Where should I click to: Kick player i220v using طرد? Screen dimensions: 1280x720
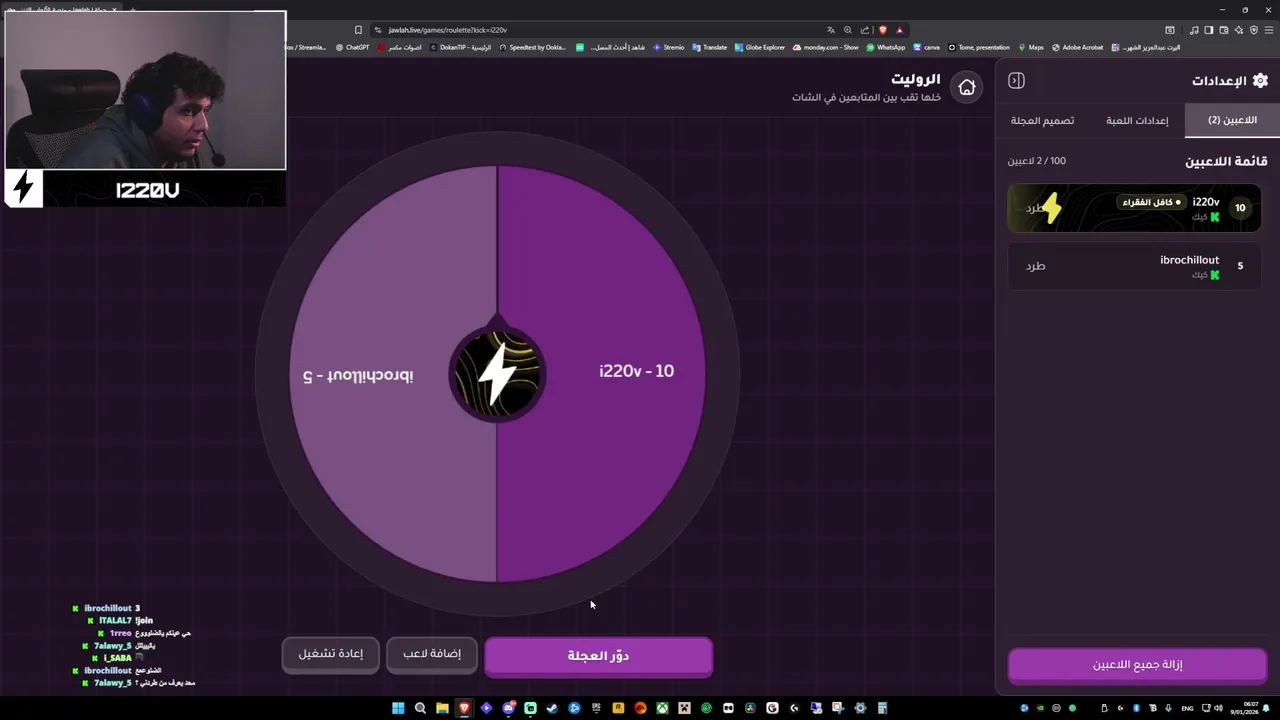[1035, 208]
